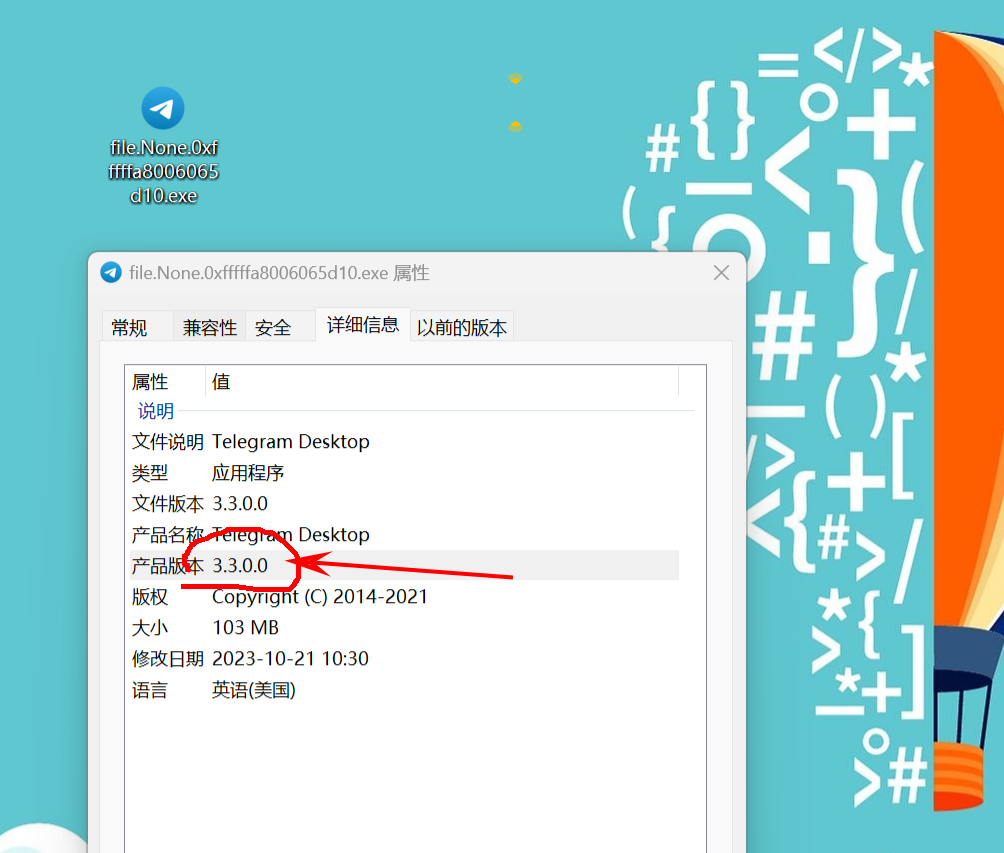
Task: Switch to the 安全 tab
Action: 280,327
